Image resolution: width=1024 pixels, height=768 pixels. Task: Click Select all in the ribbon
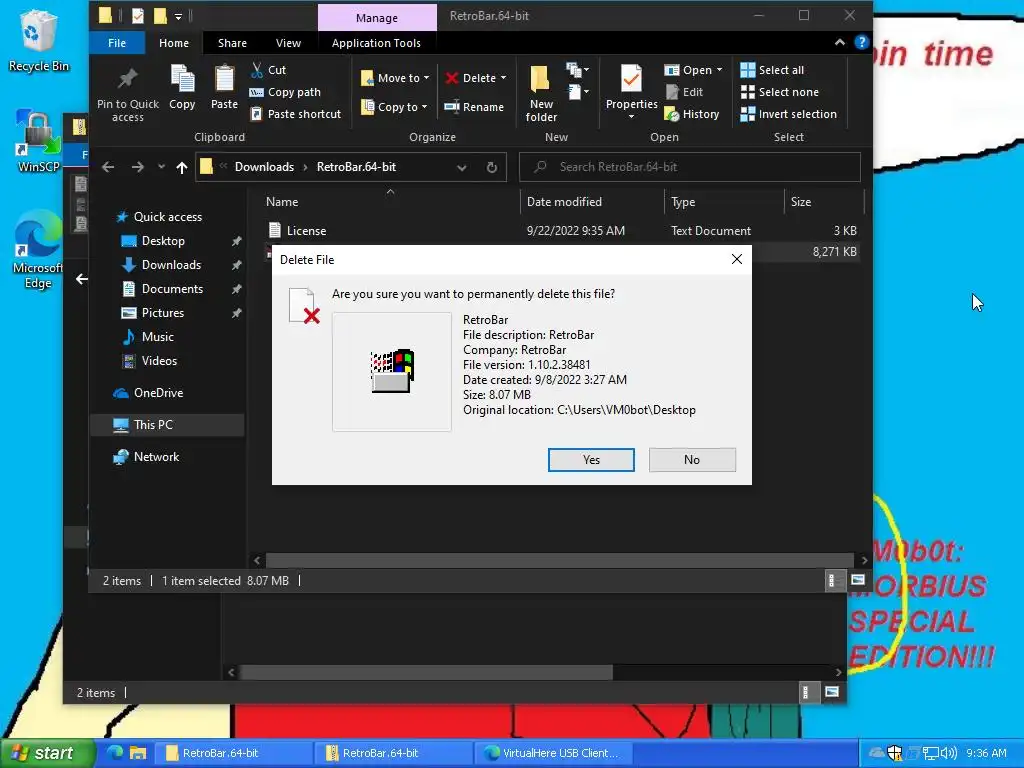tap(773, 70)
